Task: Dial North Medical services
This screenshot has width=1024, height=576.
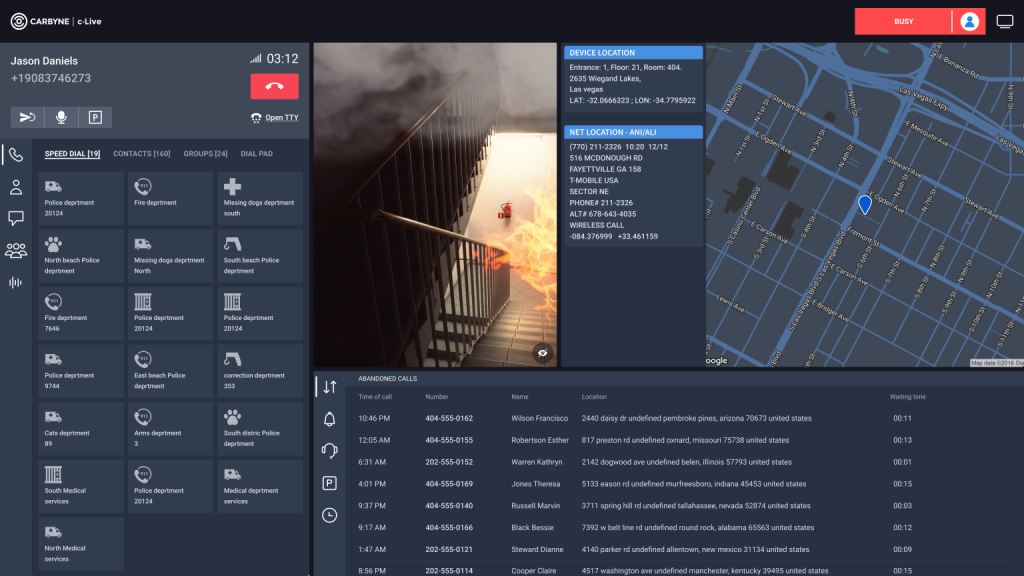Action: click(x=81, y=544)
